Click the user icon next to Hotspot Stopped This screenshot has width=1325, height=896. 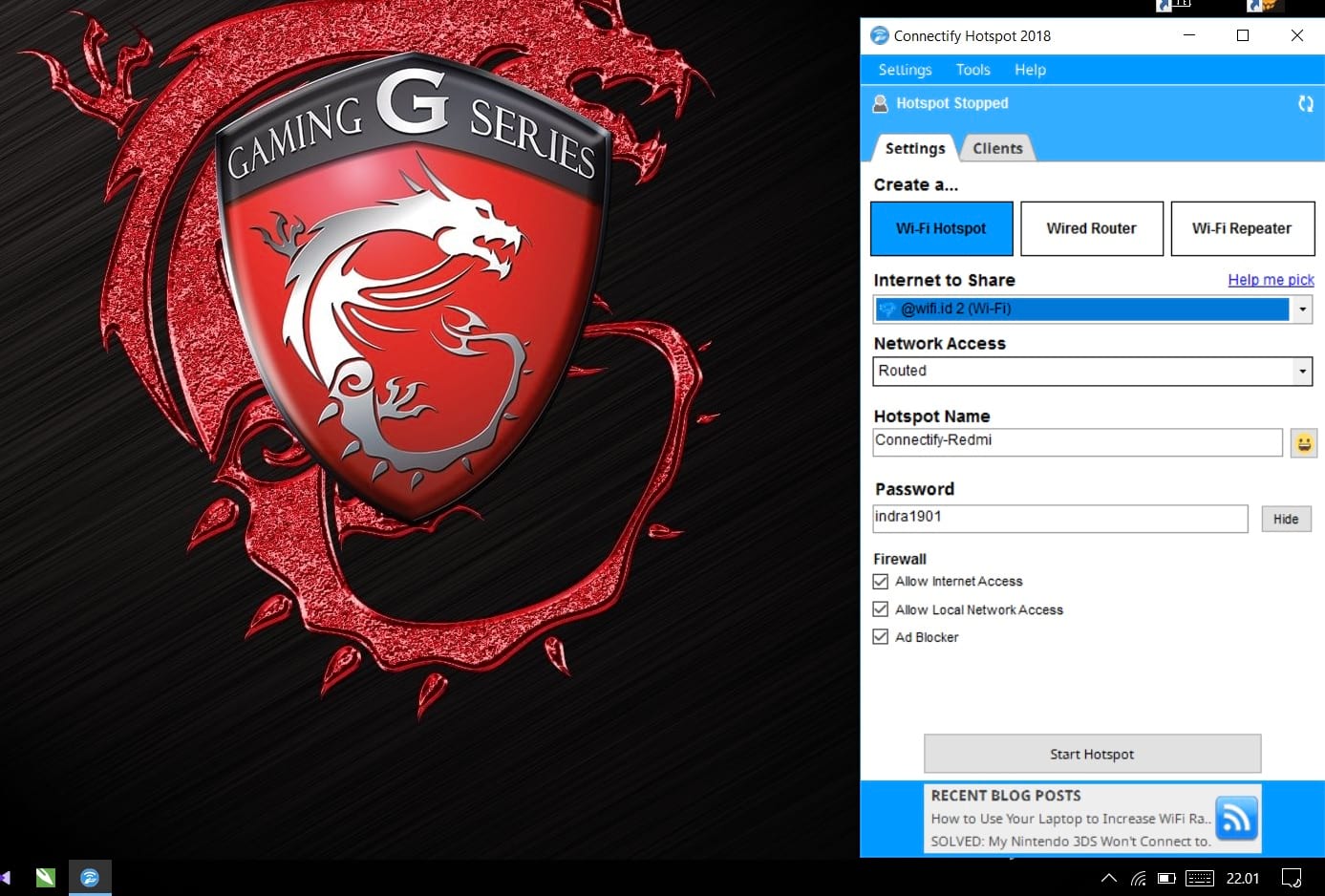pos(880,103)
